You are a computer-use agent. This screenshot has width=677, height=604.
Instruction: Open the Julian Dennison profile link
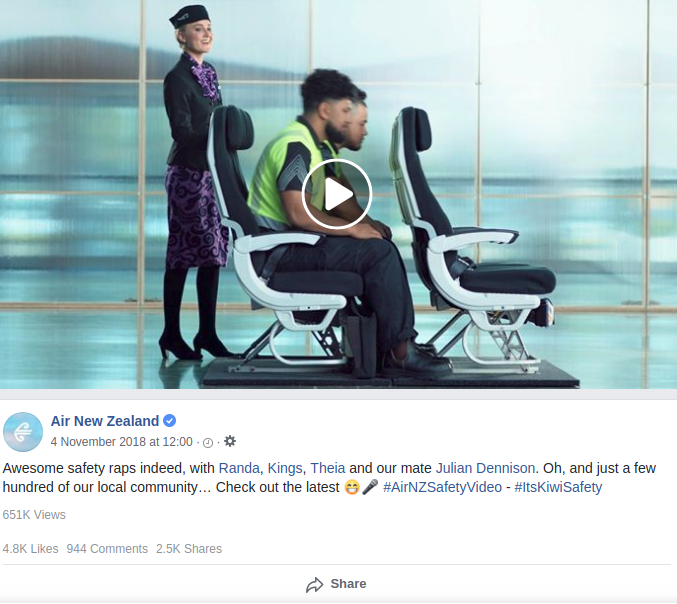[x=485, y=468]
